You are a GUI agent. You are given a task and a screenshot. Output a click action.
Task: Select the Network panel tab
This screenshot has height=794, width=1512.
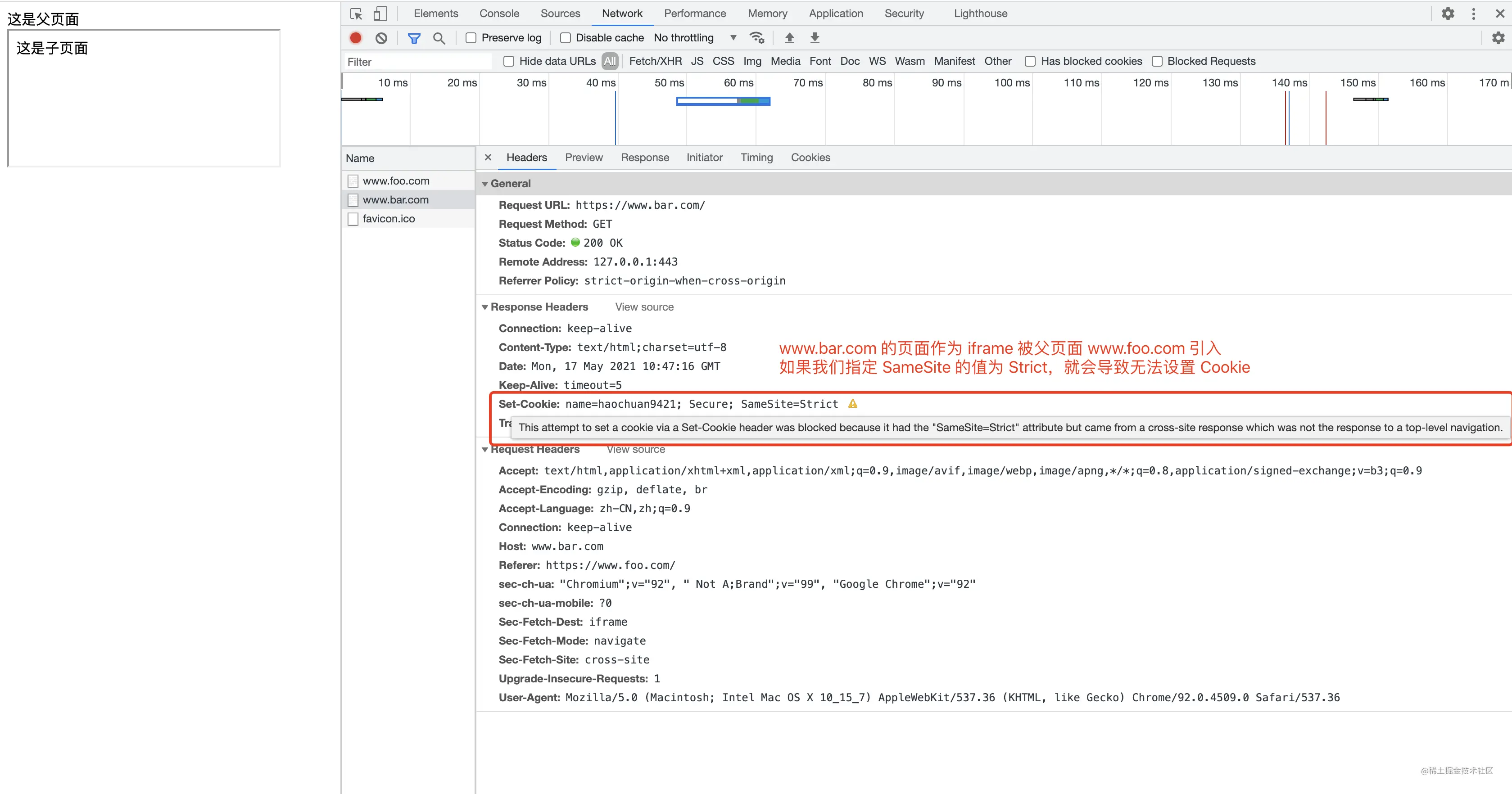(x=622, y=14)
